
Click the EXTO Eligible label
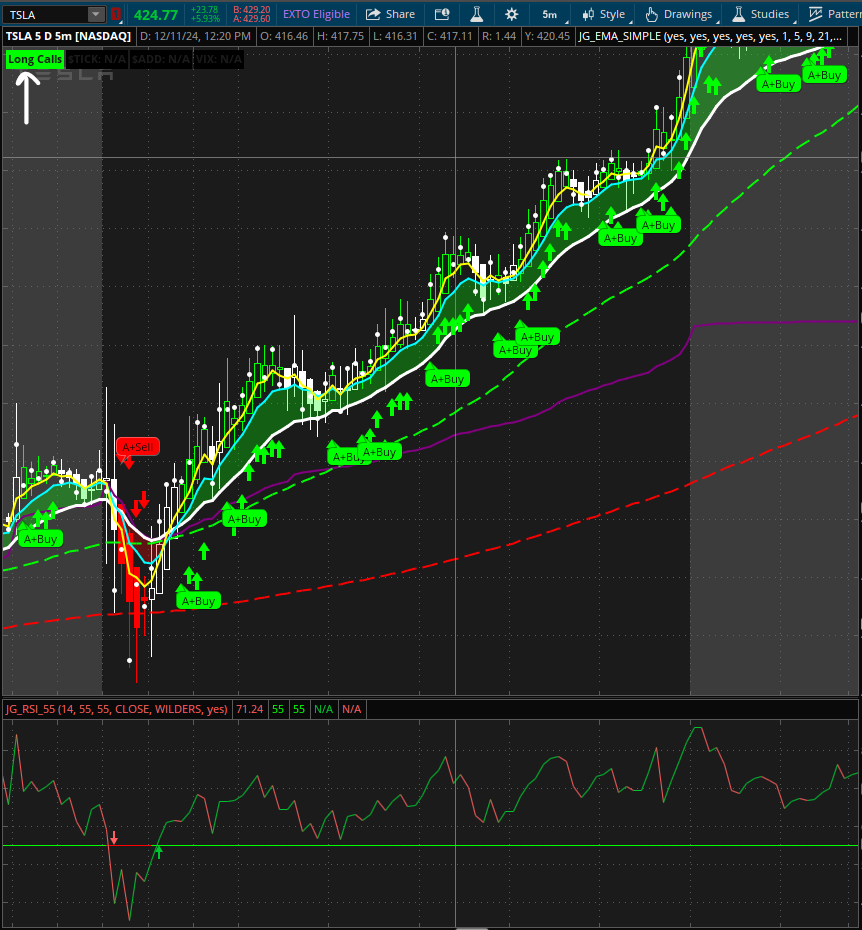(316, 15)
